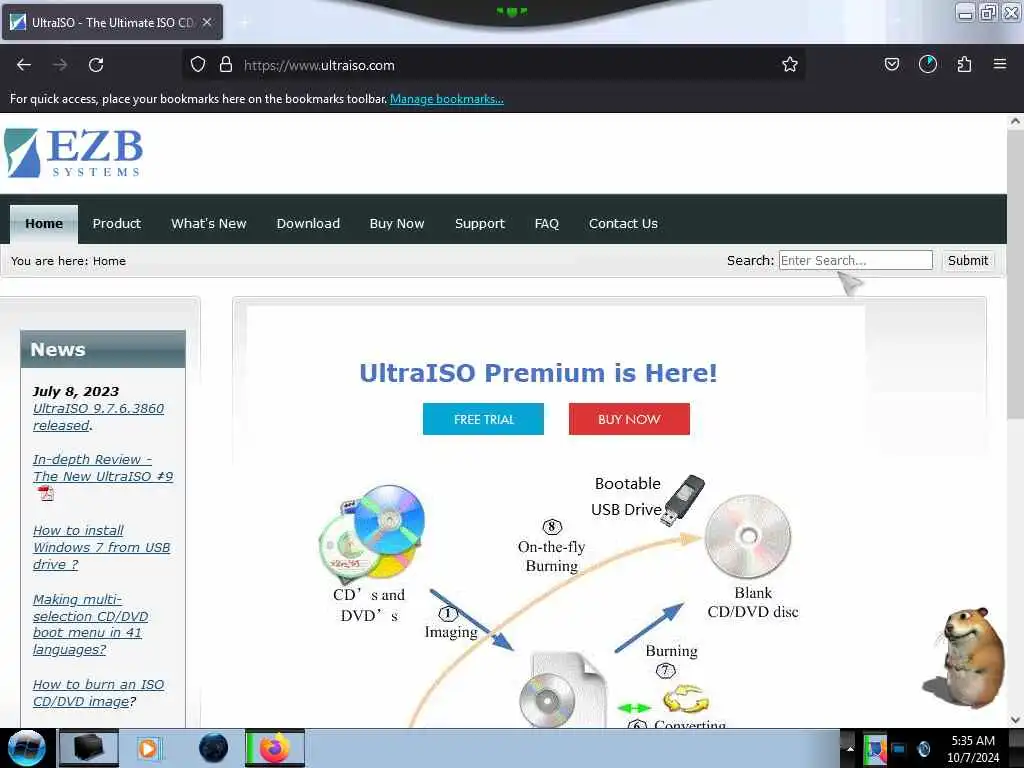
Task: Click the search Submit button
Action: 968,261
